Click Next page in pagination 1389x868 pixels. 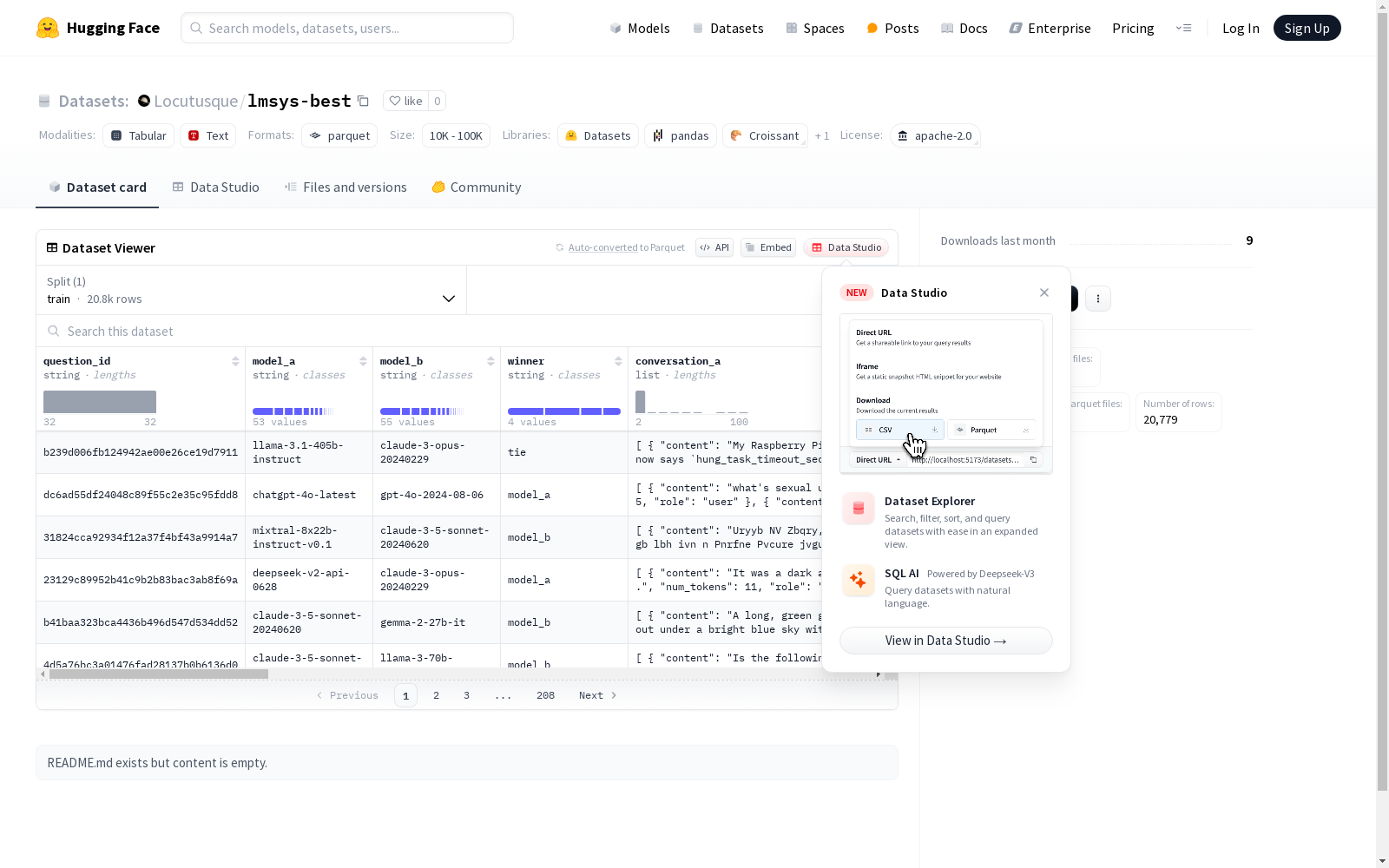[598, 695]
